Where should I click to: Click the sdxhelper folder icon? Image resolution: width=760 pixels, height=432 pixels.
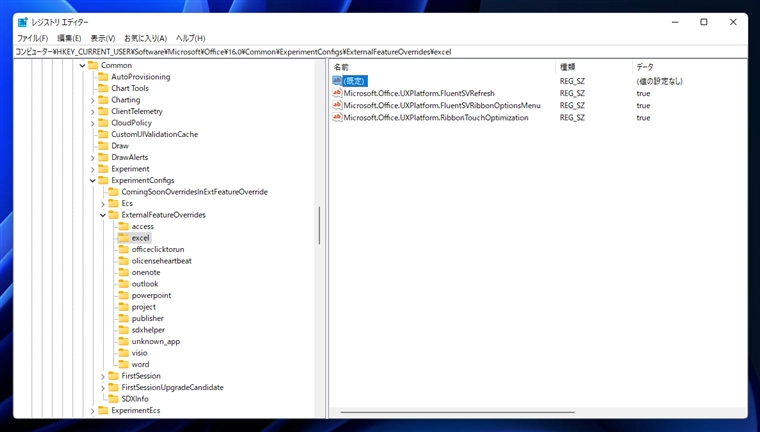[124, 330]
